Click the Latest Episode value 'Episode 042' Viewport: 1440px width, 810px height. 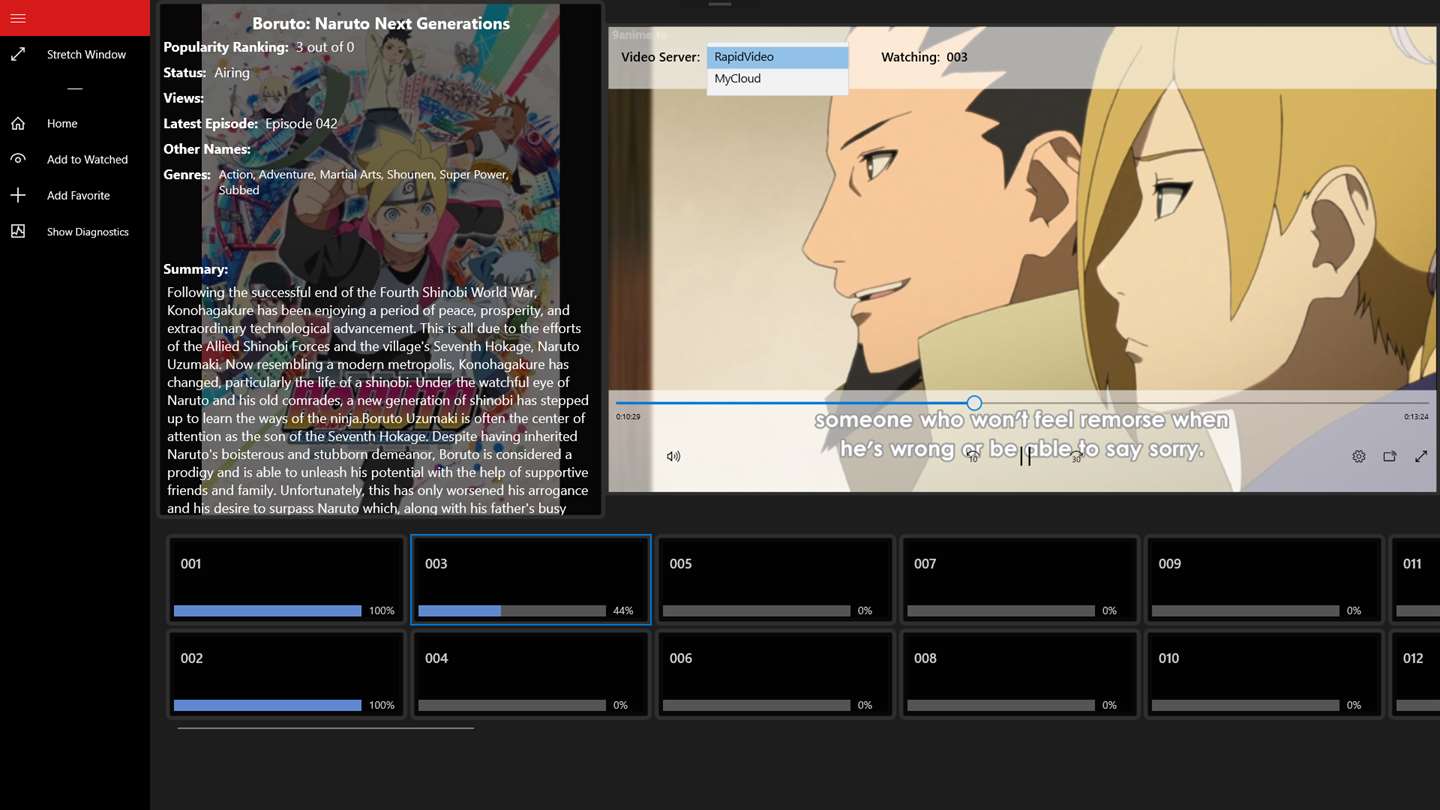click(301, 124)
